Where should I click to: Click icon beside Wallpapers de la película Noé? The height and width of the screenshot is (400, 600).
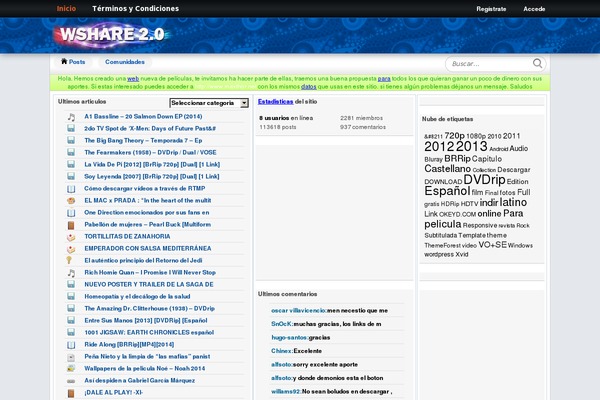click(x=71, y=369)
